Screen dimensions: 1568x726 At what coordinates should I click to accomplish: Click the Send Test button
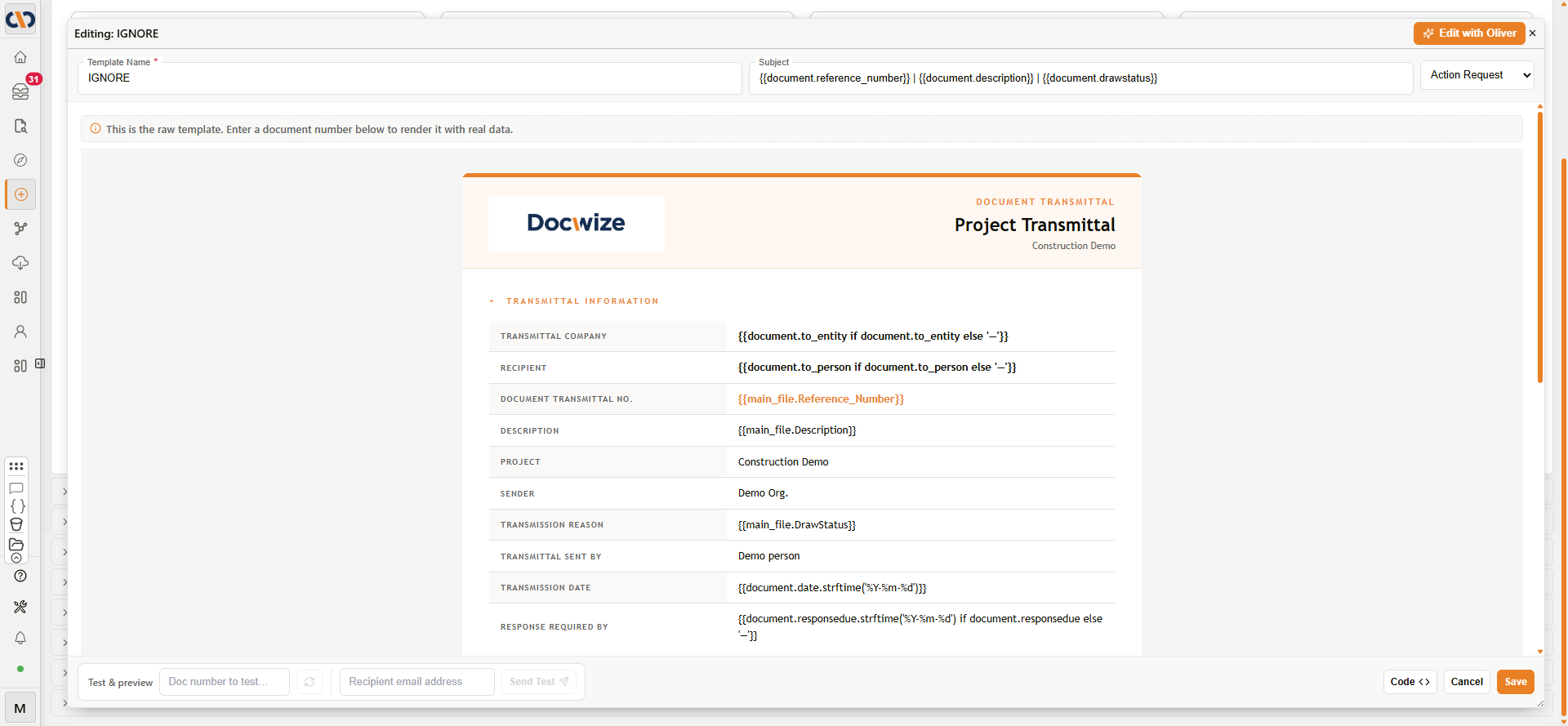[x=539, y=682]
